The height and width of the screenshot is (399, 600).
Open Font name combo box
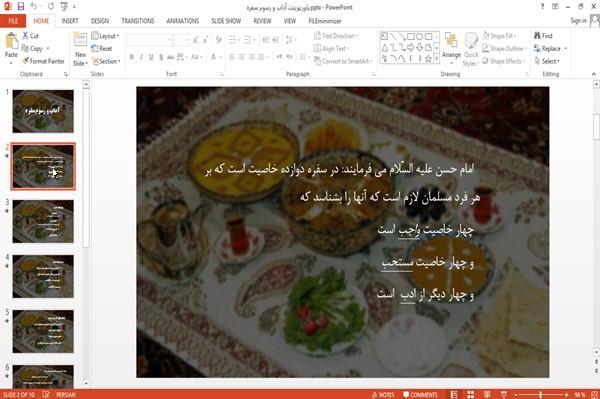[x=150, y=40]
